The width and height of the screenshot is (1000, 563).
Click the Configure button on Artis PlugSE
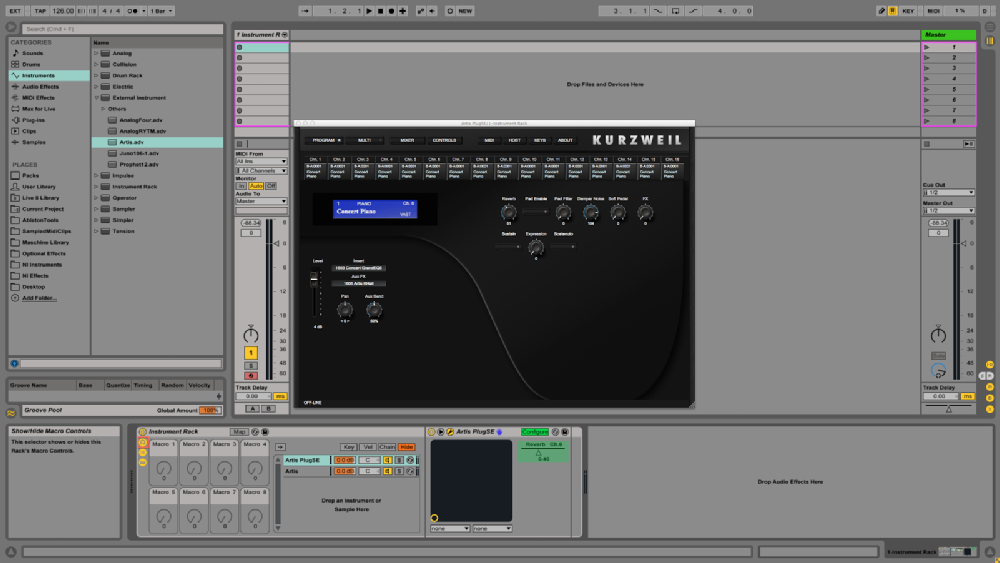[x=535, y=432]
